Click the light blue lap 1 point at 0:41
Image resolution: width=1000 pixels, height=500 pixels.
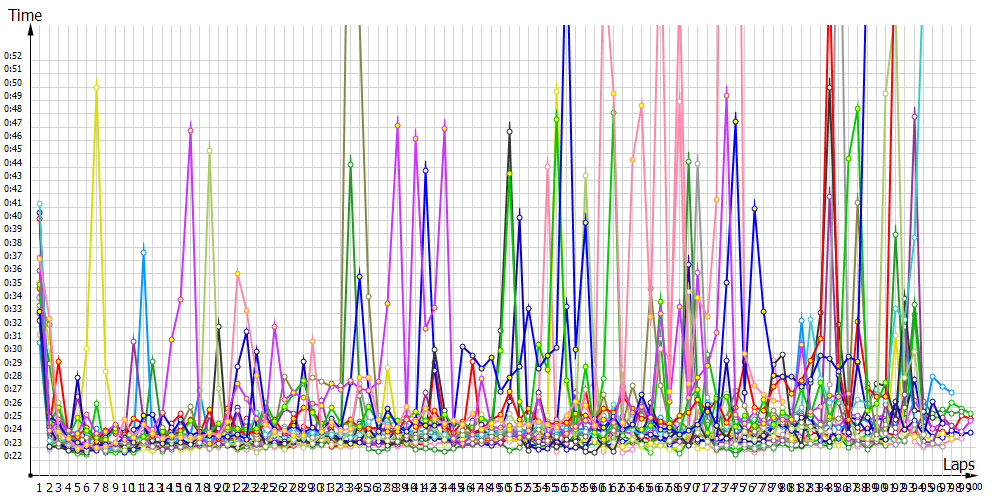40,204
